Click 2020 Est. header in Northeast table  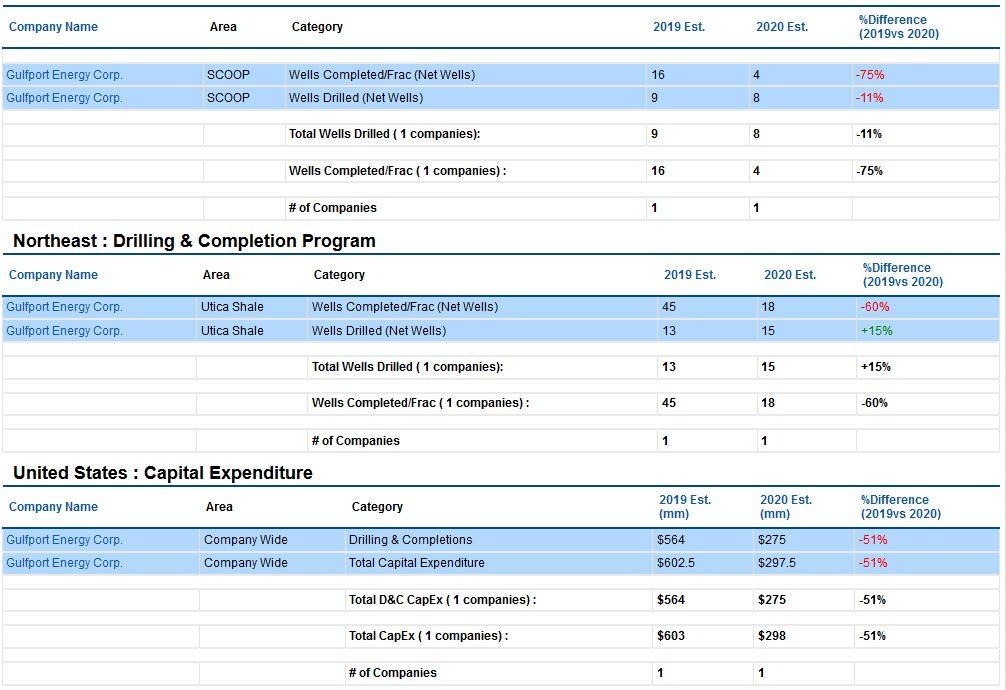click(x=790, y=275)
